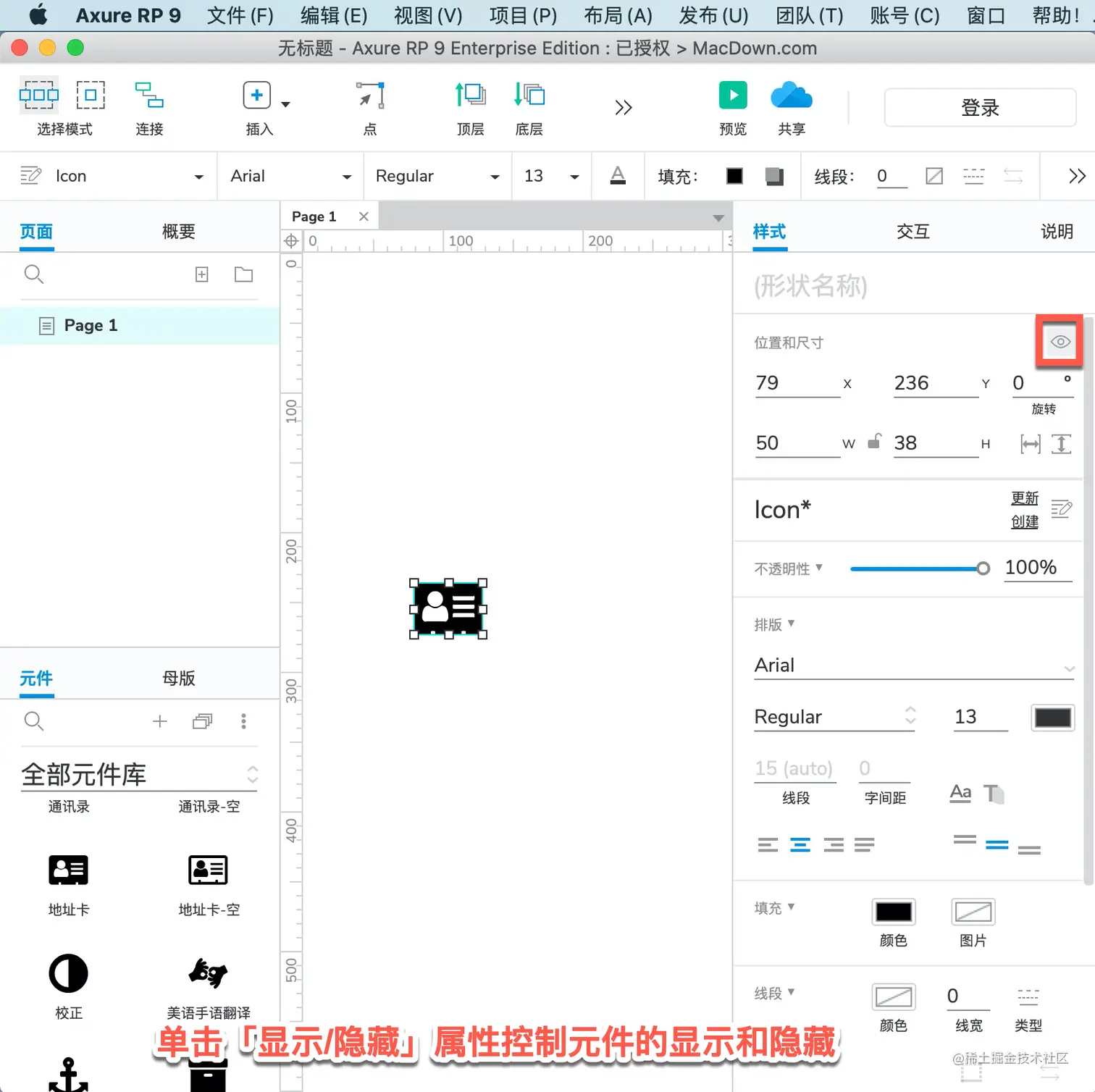1095x1092 pixels.
Task: Click the Insert (插入) plus icon
Action: pyautogui.click(x=256, y=95)
